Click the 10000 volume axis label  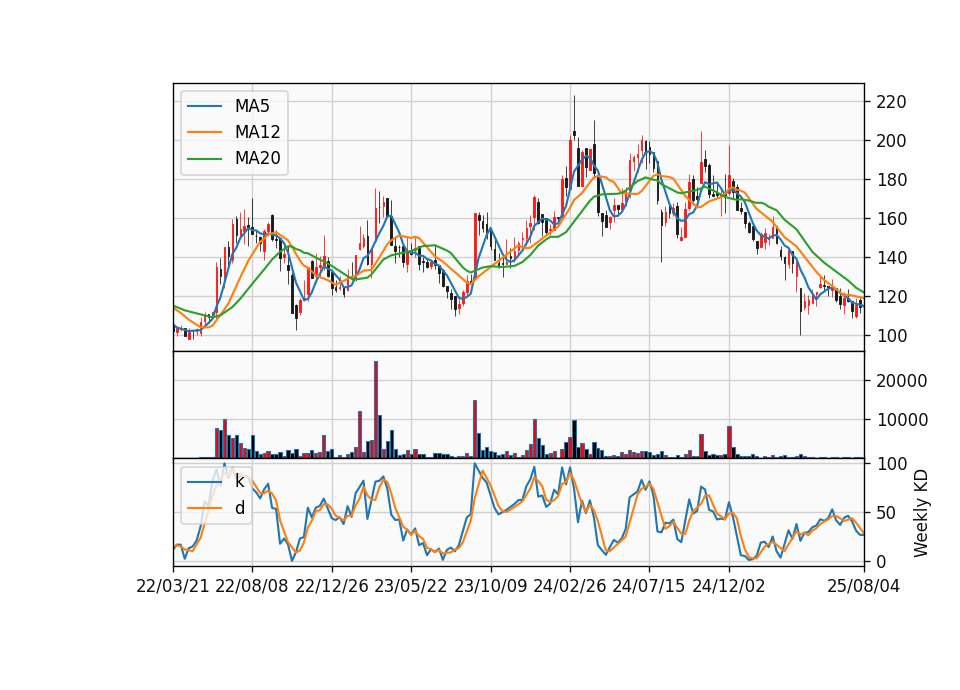pos(901,420)
